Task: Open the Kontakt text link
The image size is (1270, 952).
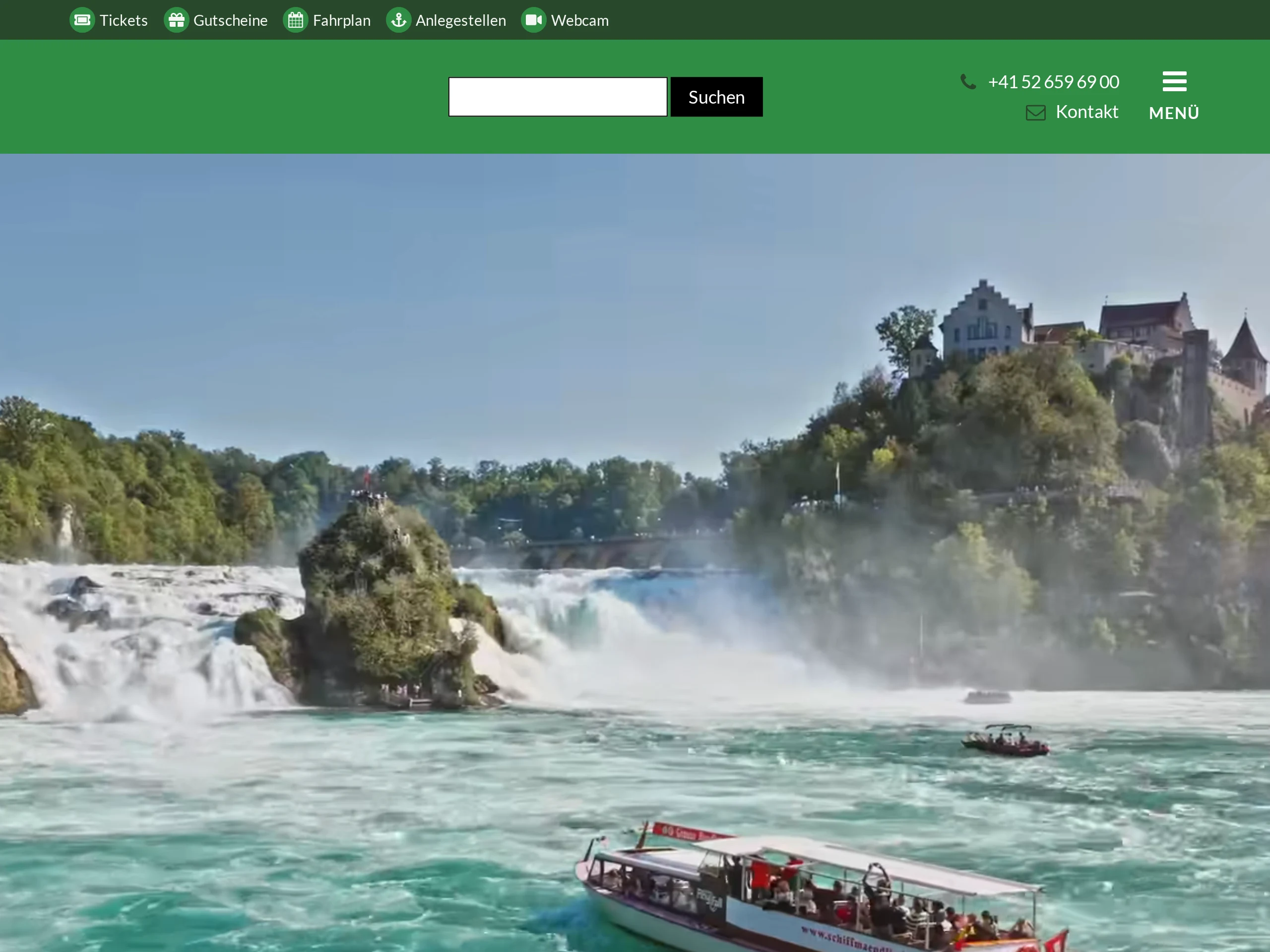Action: pos(1087,112)
